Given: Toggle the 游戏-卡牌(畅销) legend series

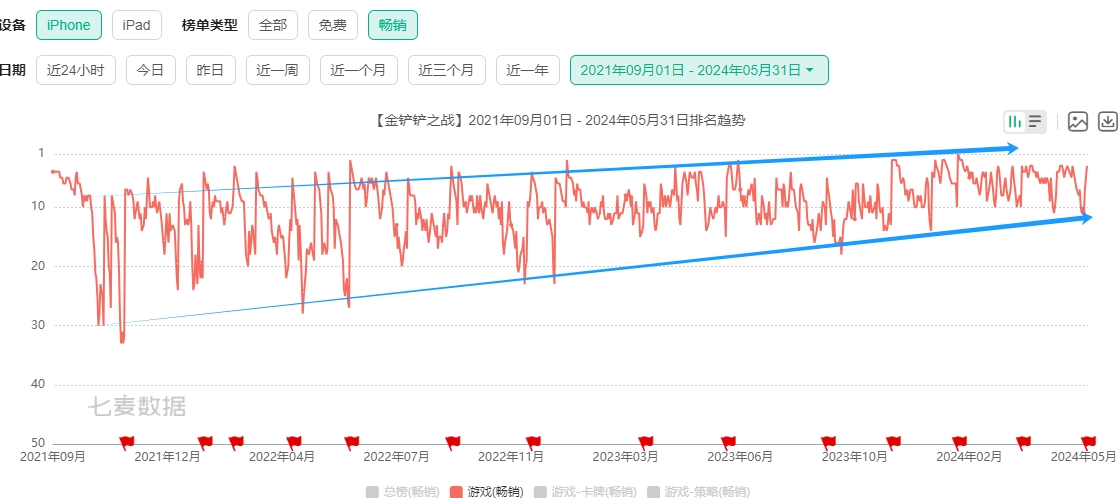Looking at the screenshot, I should (585, 491).
